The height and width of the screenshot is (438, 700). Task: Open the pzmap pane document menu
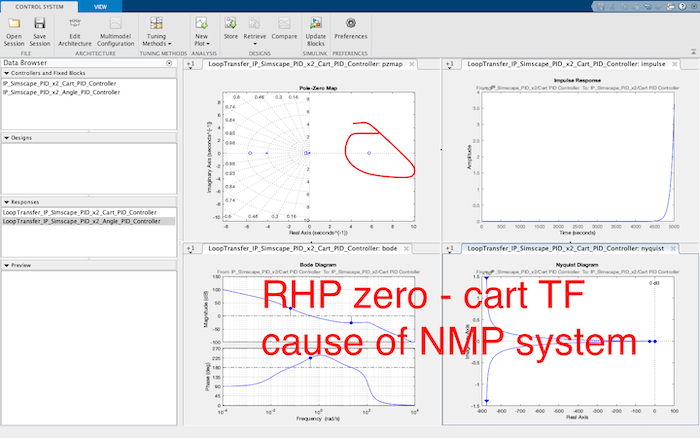pos(191,65)
